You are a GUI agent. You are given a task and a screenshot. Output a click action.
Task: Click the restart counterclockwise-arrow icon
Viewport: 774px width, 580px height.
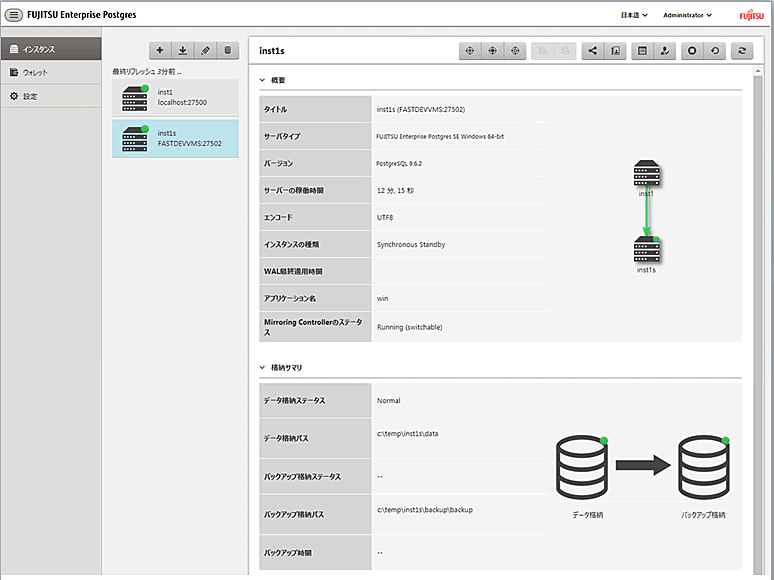click(715, 51)
